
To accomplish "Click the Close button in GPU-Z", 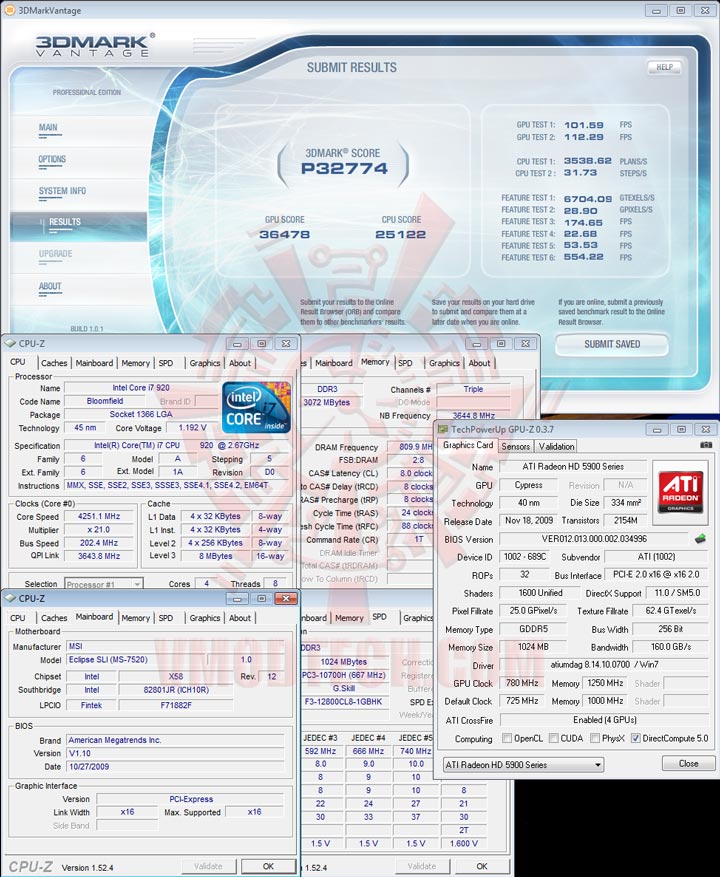I will click(689, 763).
